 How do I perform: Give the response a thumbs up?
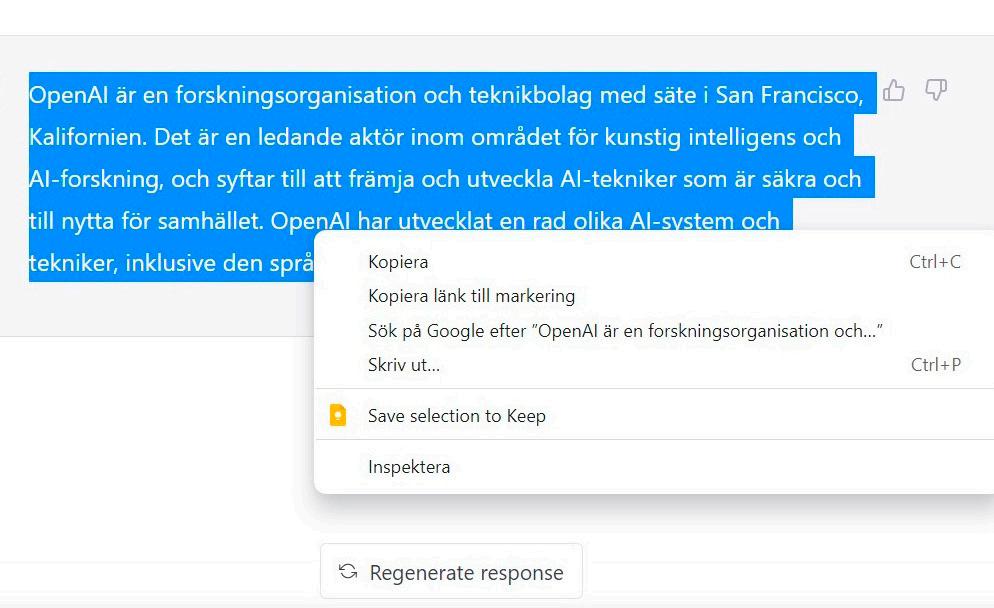pyautogui.click(x=894, y=91)
